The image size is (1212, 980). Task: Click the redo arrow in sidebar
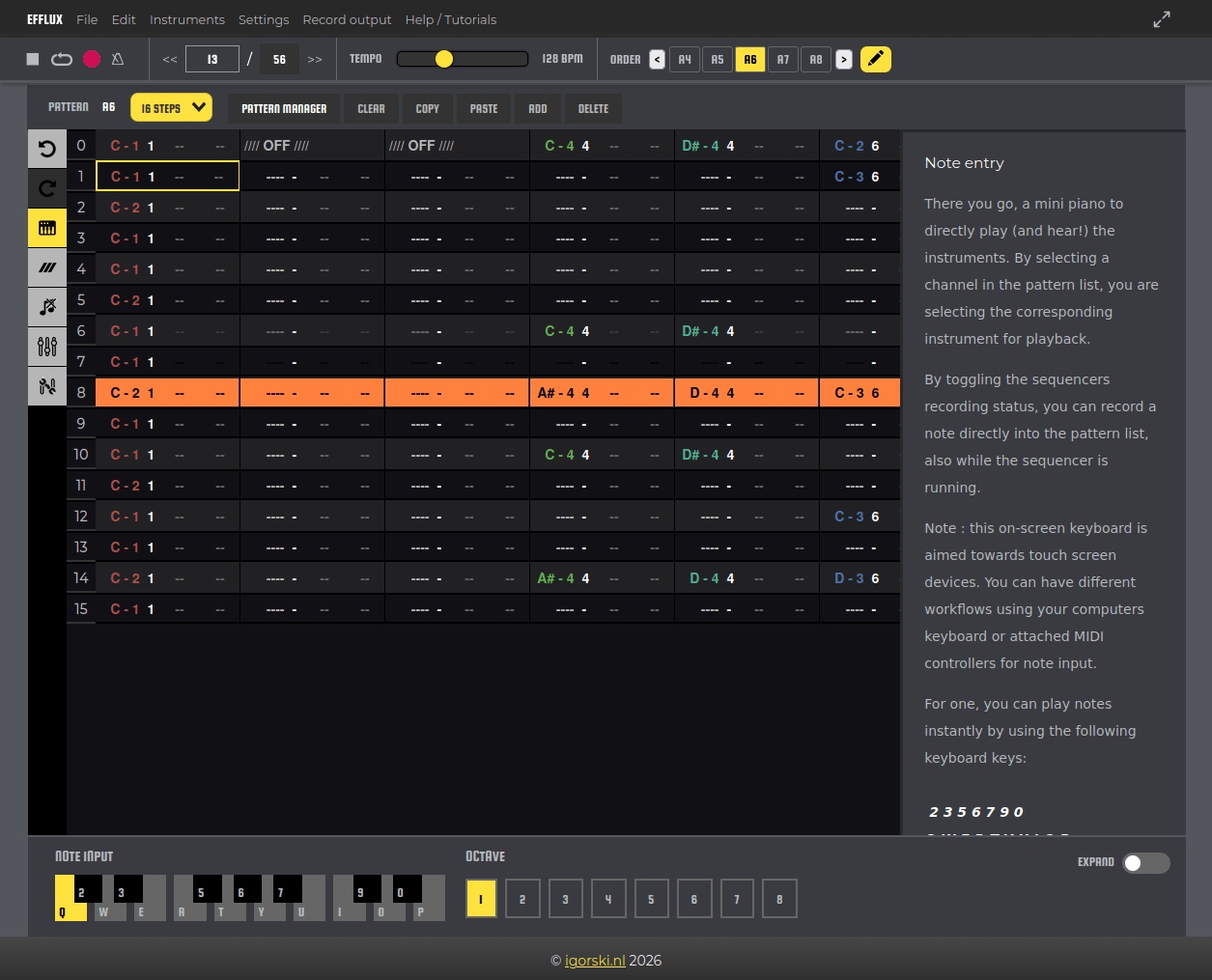pos(47,188)
